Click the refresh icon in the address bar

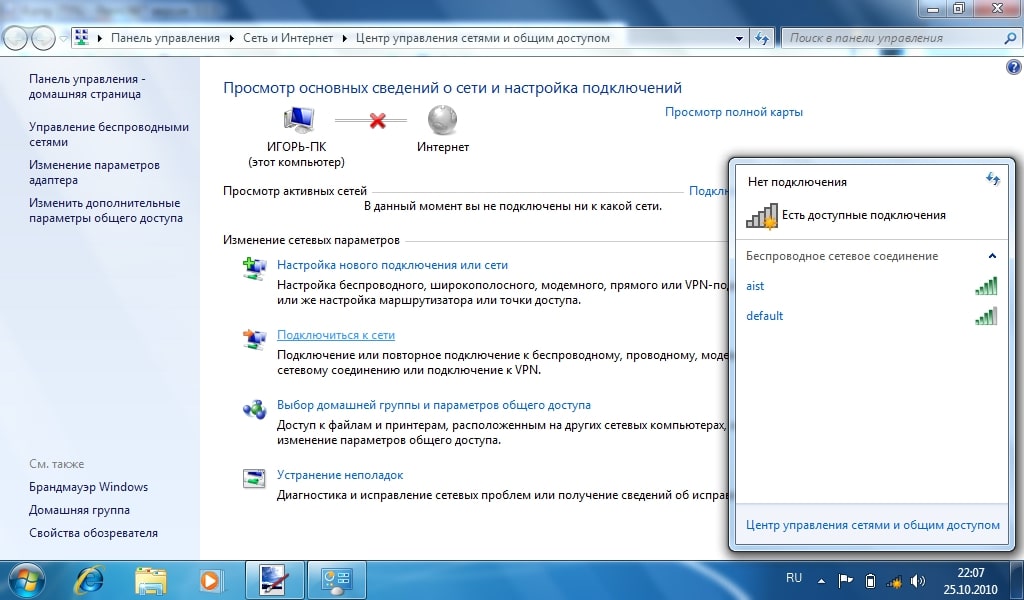pos(761,39)
